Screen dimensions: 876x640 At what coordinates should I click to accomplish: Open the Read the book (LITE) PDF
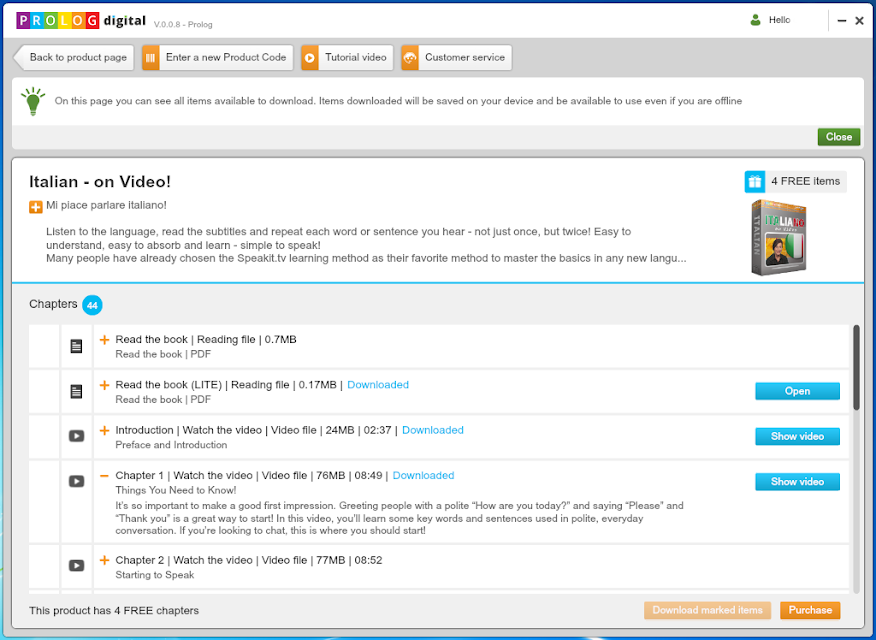pyautogui.click(x=797, y=391)
